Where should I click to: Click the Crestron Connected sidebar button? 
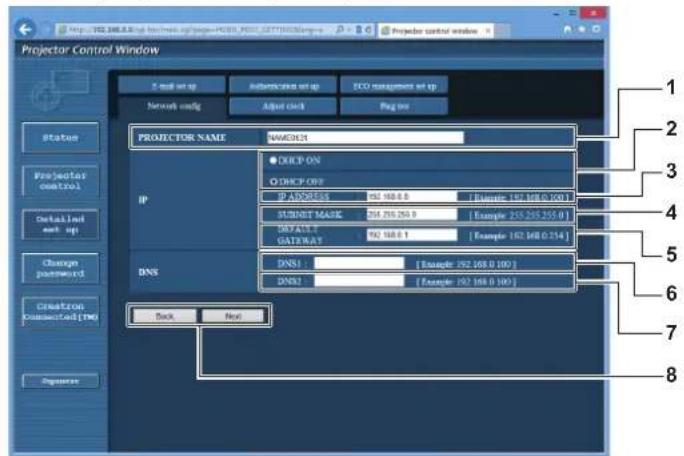(60, 311)
